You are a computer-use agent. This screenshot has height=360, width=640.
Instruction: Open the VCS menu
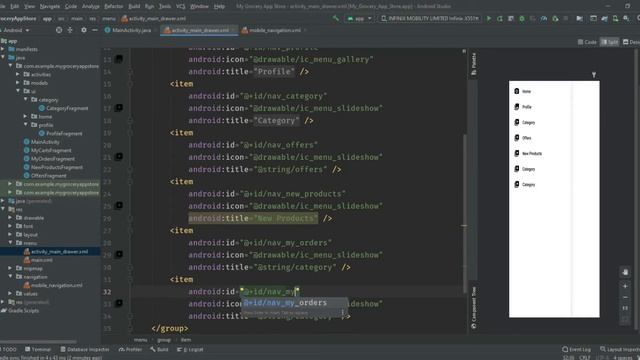180,6
